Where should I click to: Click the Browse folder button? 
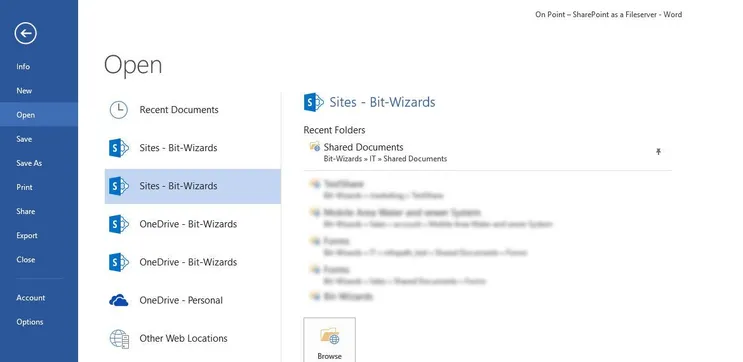click(x=329, y=341)
